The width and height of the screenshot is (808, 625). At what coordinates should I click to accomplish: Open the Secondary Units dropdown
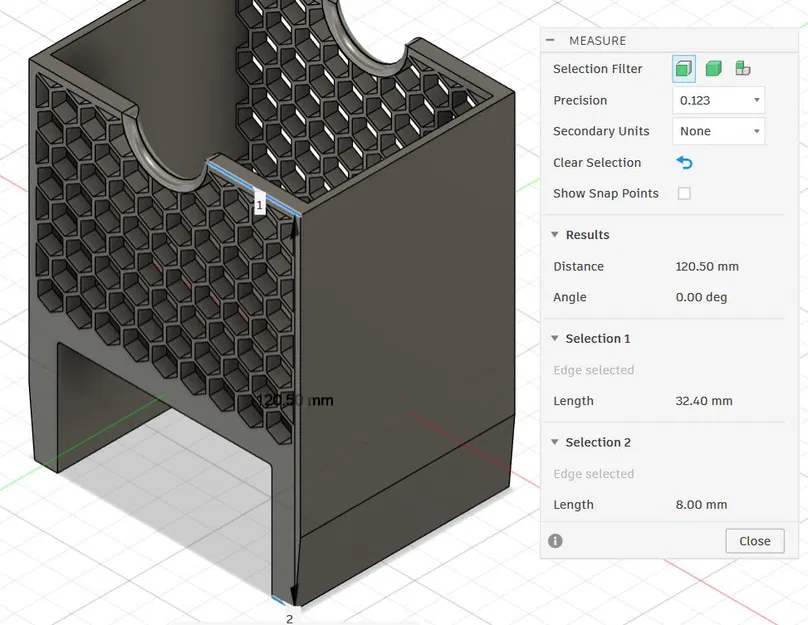[x=718, y=131]
